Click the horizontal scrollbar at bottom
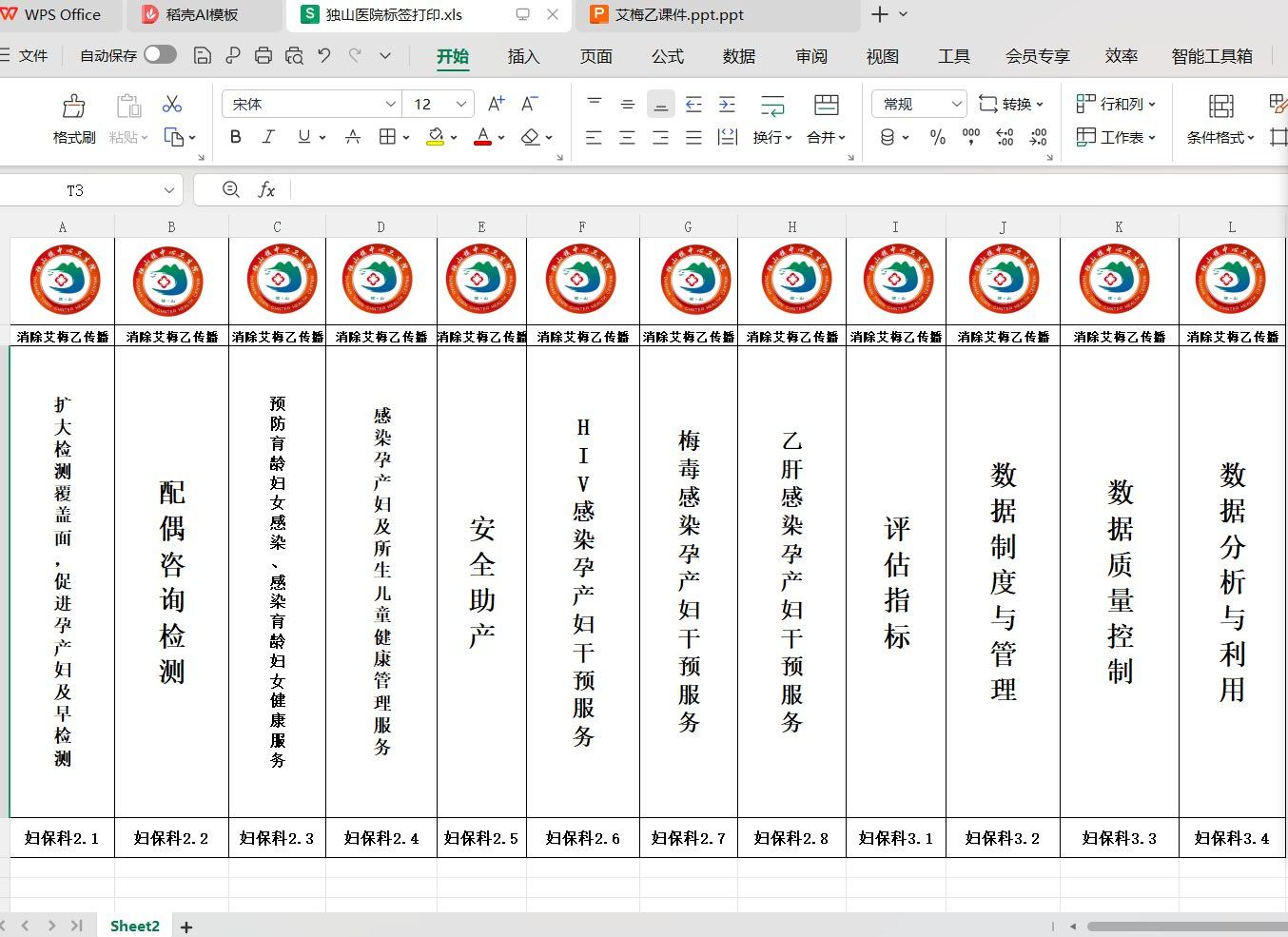This screenshot has width=1288, height=937. [1187, 926]
